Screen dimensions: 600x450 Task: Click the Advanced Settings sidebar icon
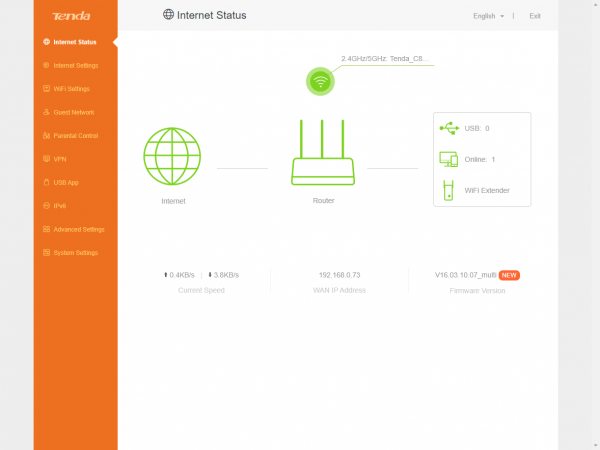click(x=46, y=229)
